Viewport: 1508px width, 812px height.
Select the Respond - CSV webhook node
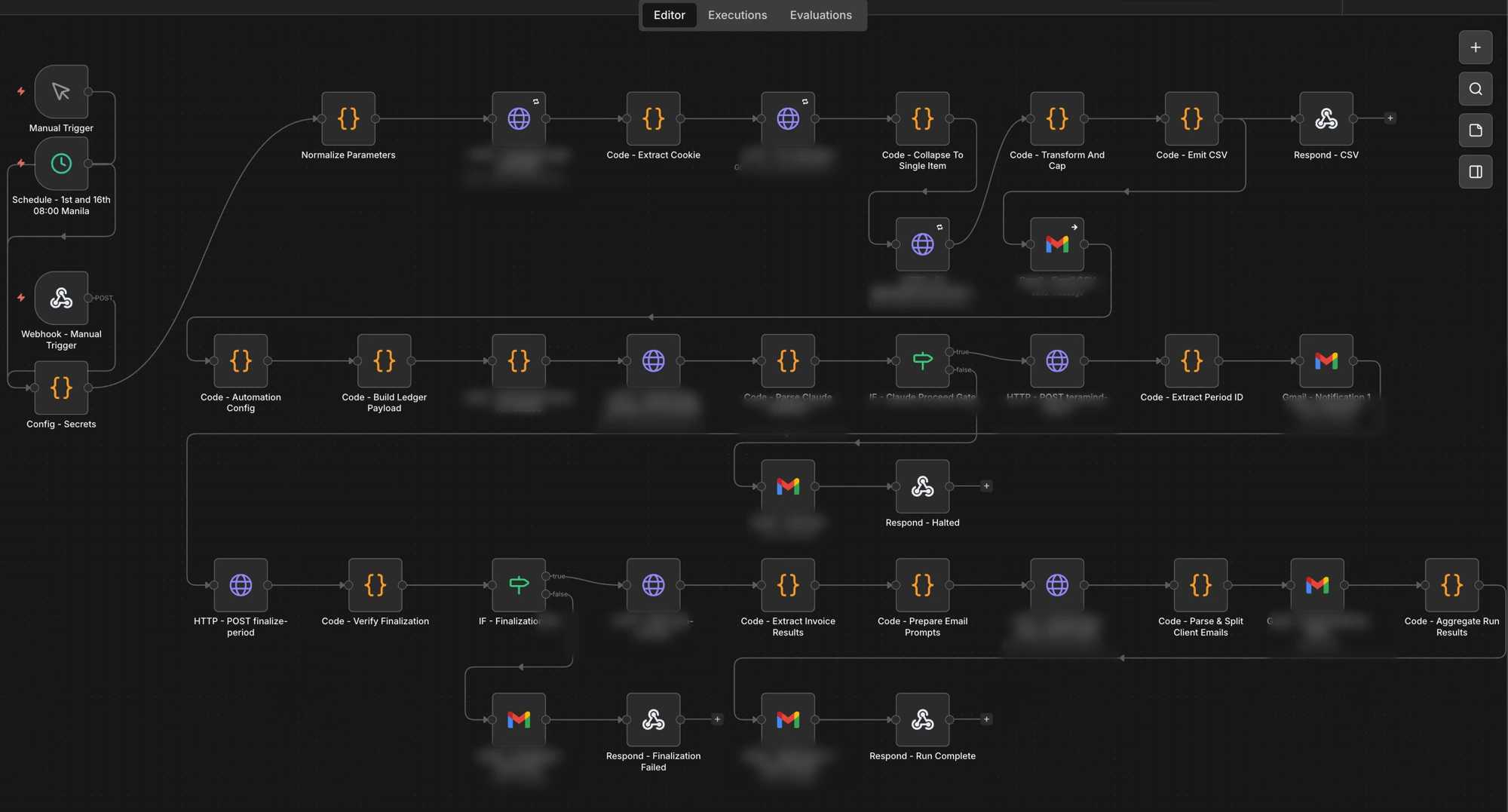point(1326,118)
